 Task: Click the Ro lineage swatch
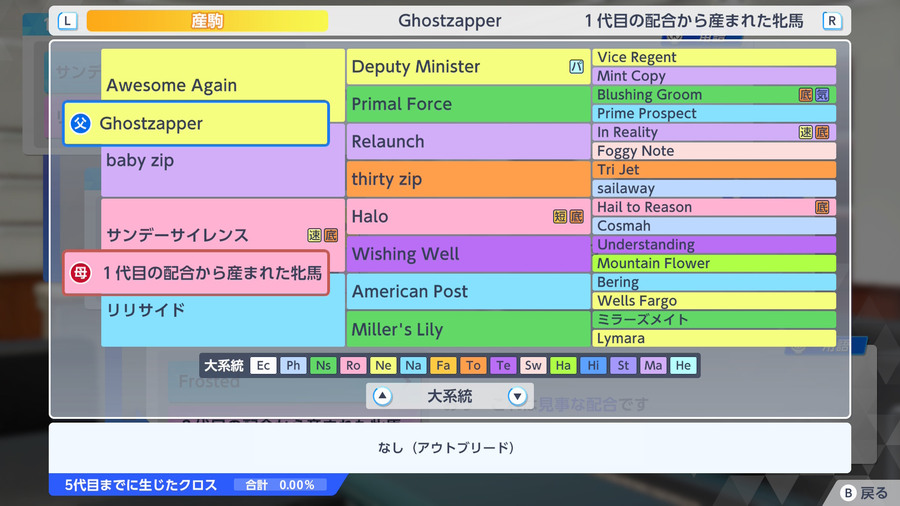pos(353,365)
